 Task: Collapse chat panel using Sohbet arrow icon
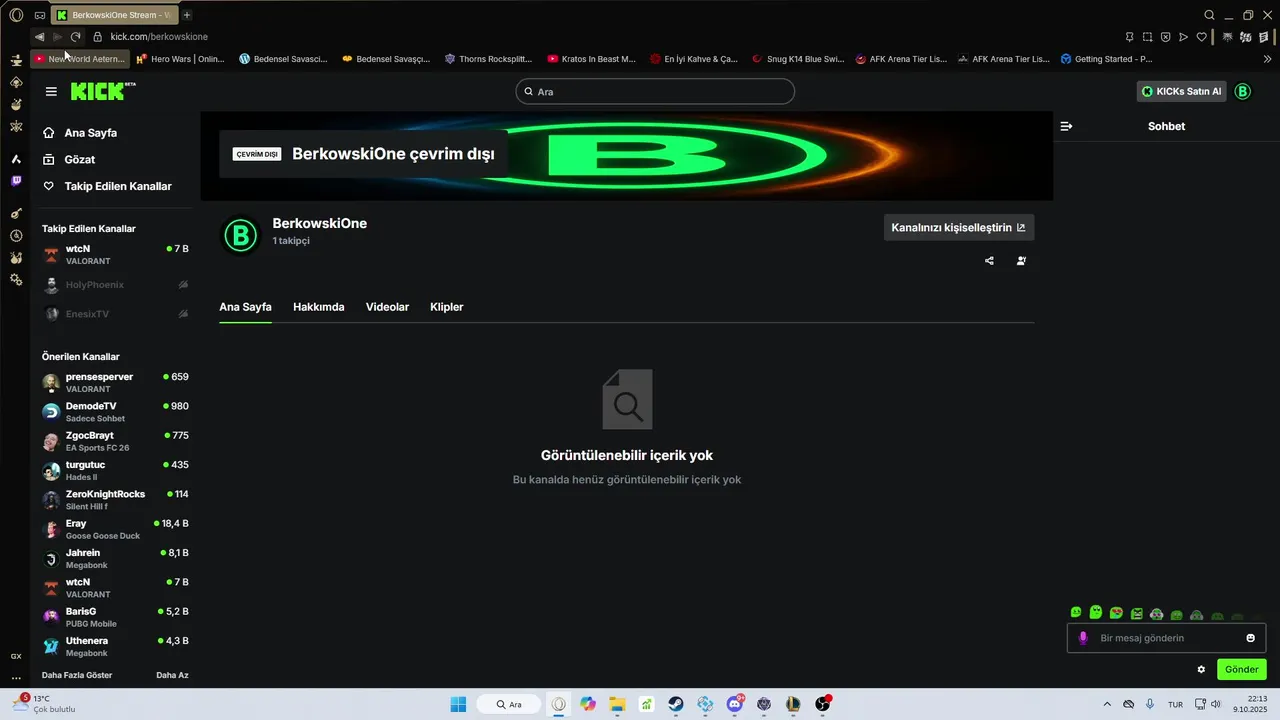(1066, 126)
